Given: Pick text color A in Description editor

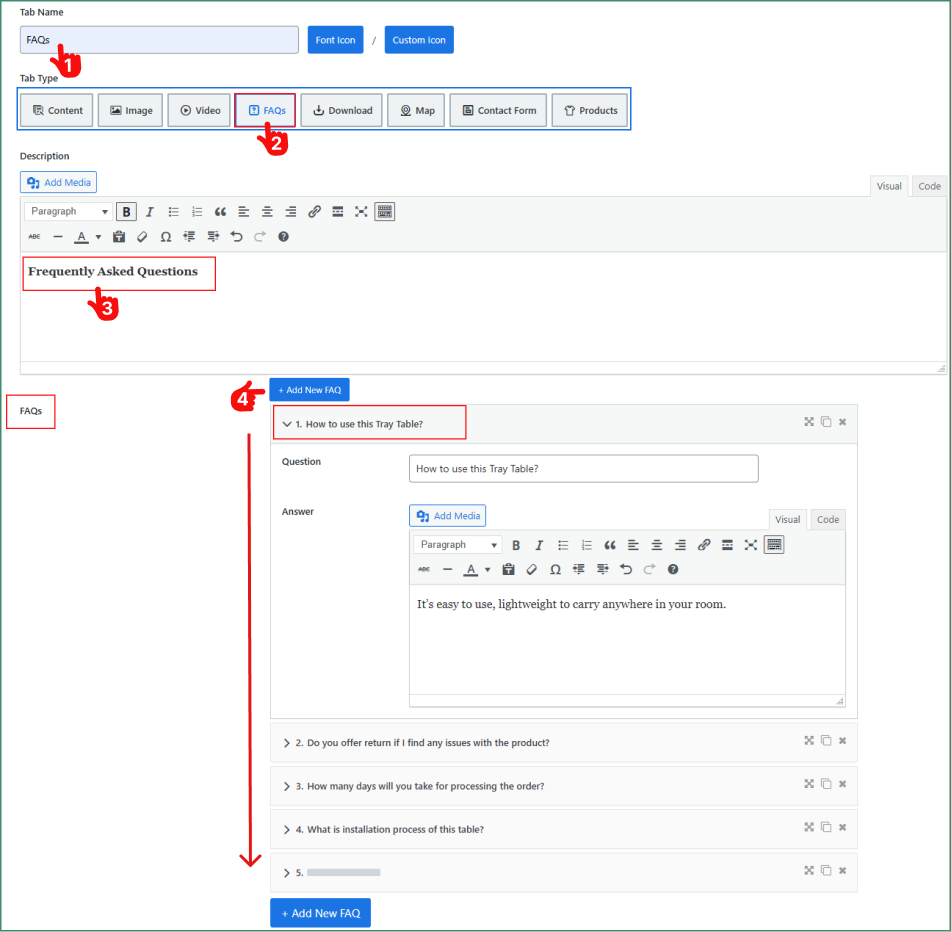Looking at the screenshot, I should click(x=82, y=236).
